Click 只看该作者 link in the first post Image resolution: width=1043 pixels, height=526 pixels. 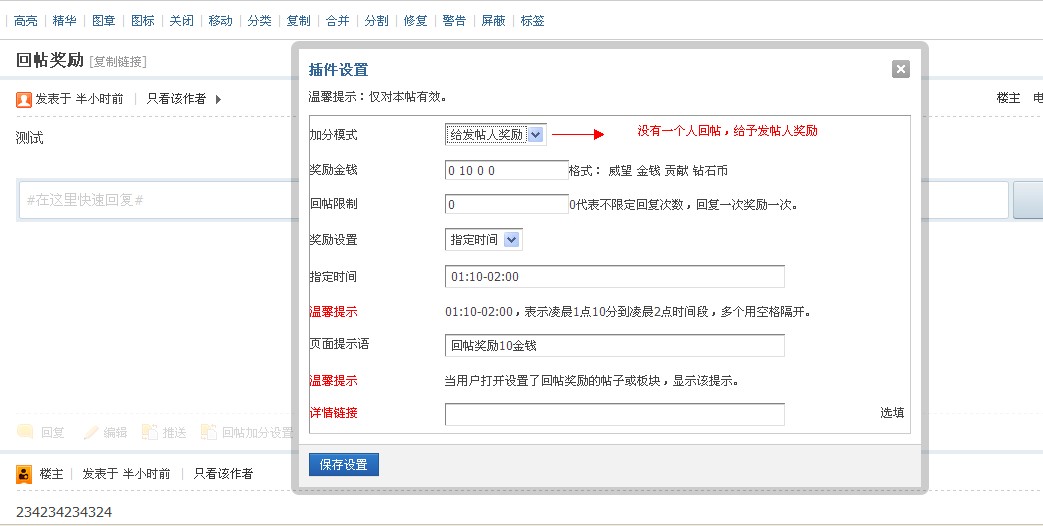pos(176,99)
